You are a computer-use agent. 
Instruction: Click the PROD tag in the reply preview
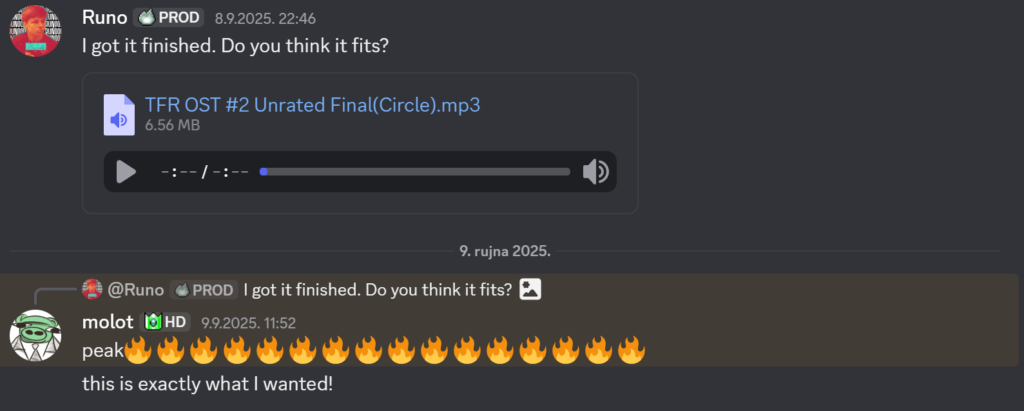tap(204, 290)
